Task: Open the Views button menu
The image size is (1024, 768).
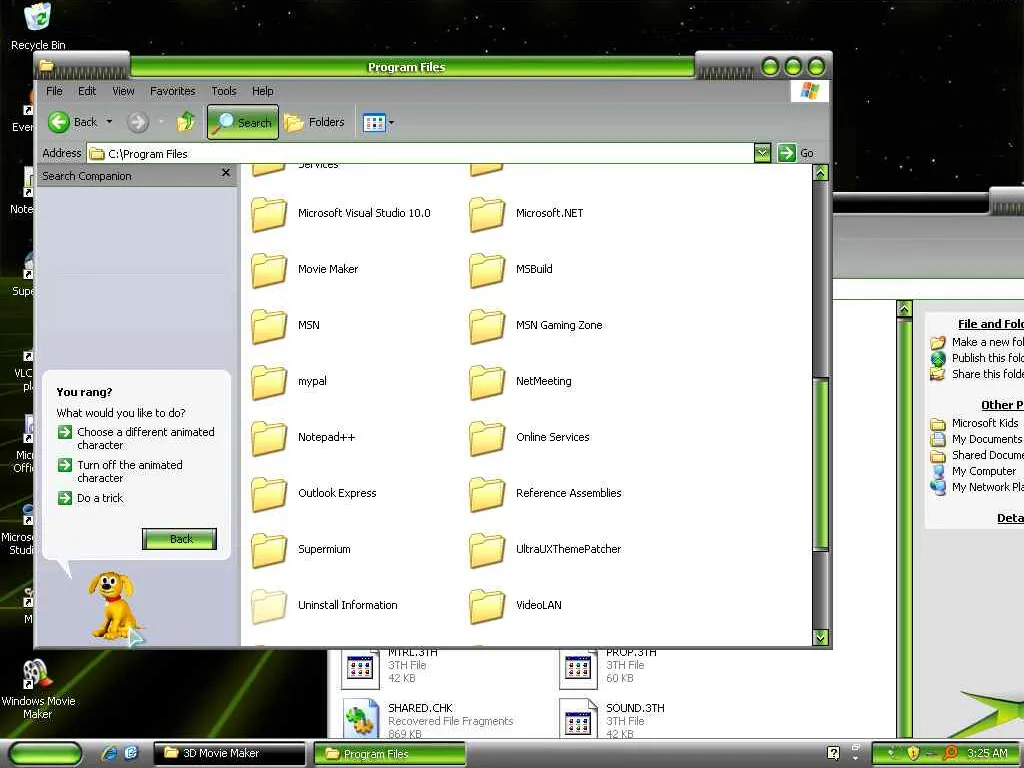Action: click(378, 122)
